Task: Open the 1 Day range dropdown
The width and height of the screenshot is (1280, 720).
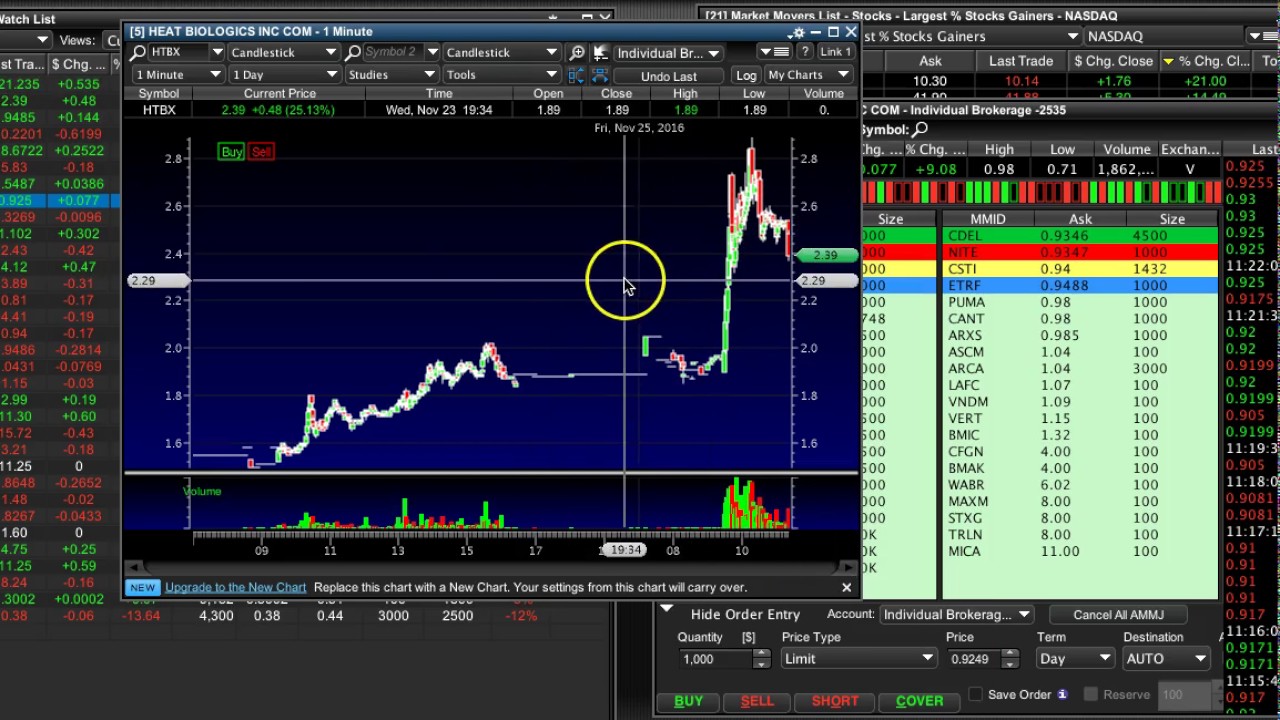Action: (284, 75)
